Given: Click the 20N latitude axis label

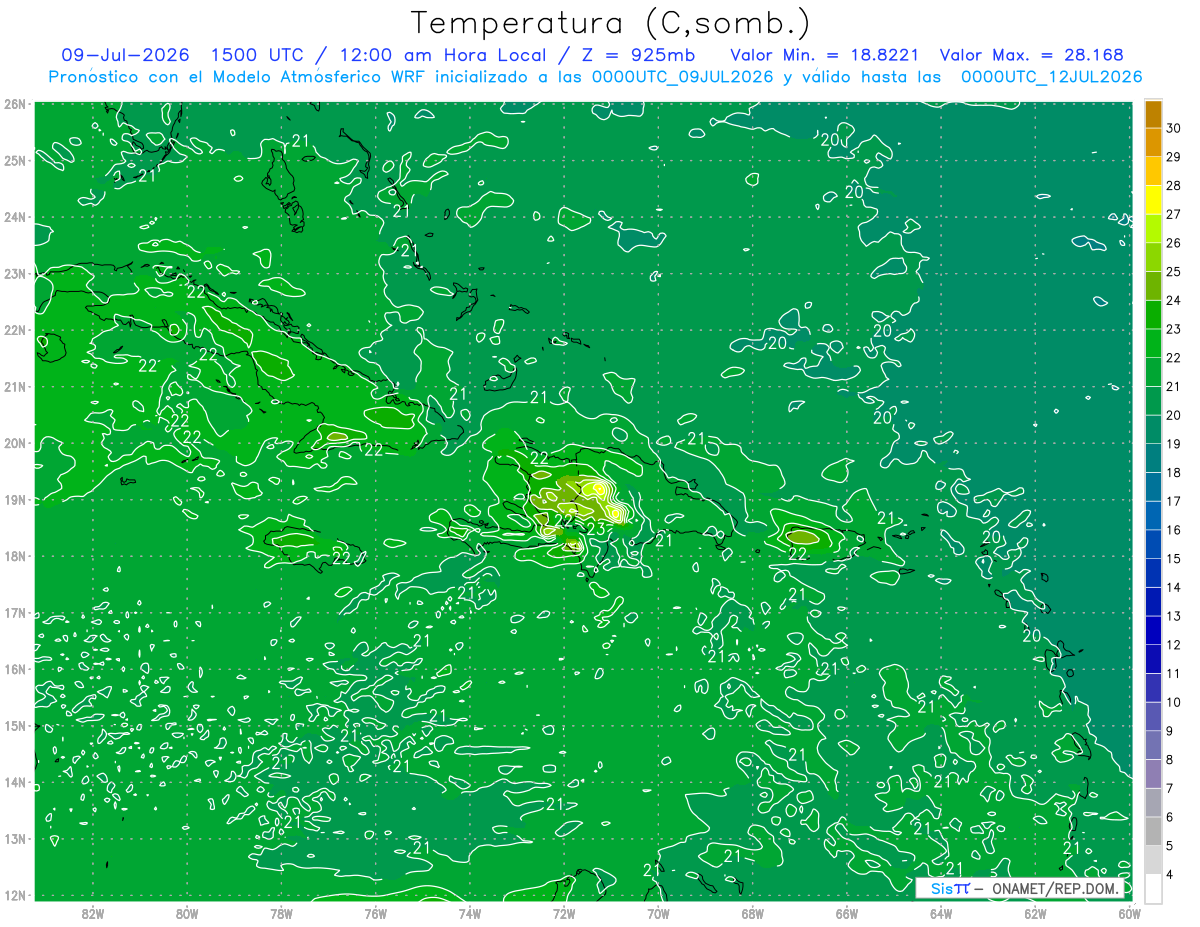Looking at the screenshot, I should click(x=14, y=443).
